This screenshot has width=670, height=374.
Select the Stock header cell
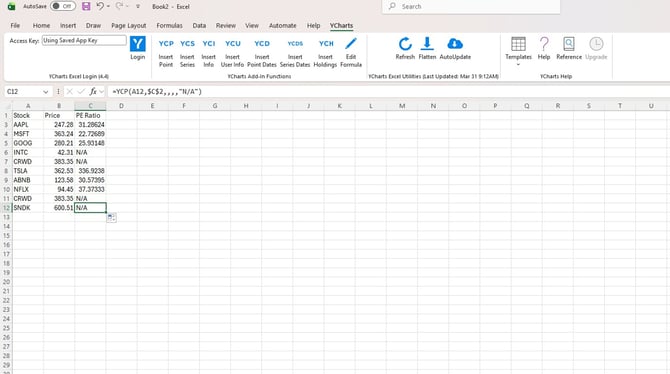pyautogui.click(x=28, y=115)
